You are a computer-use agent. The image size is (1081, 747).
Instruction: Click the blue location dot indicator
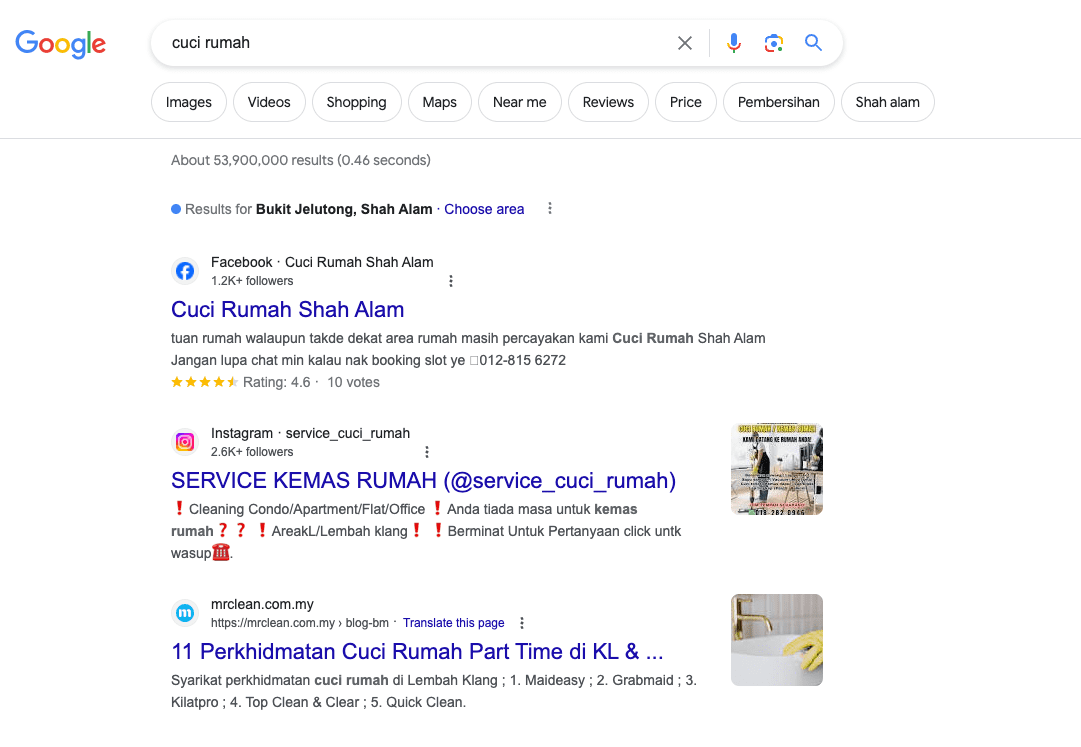tap(176, 209)
